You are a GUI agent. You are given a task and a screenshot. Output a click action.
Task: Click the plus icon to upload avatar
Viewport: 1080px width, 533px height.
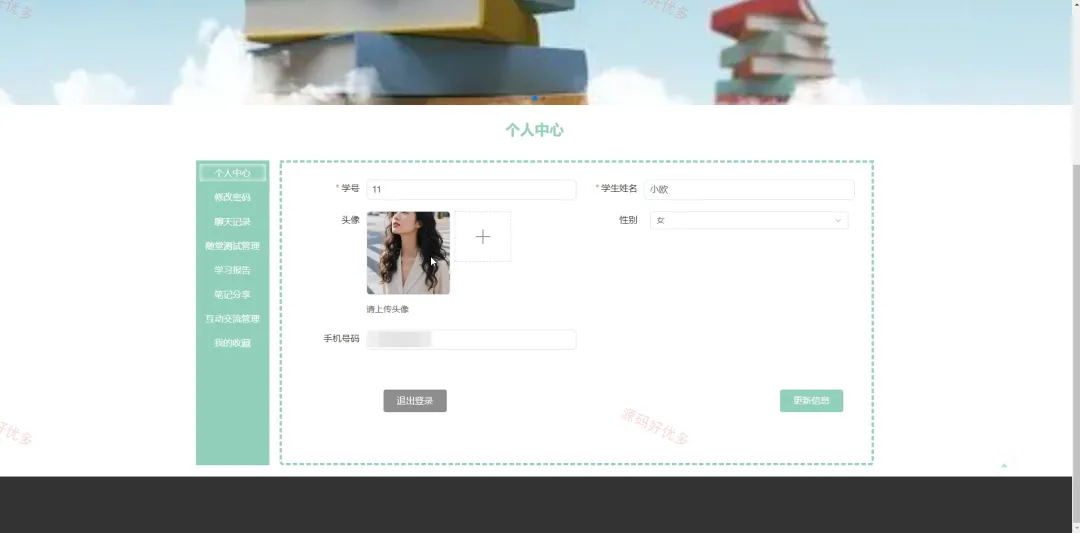click(483, 237)
